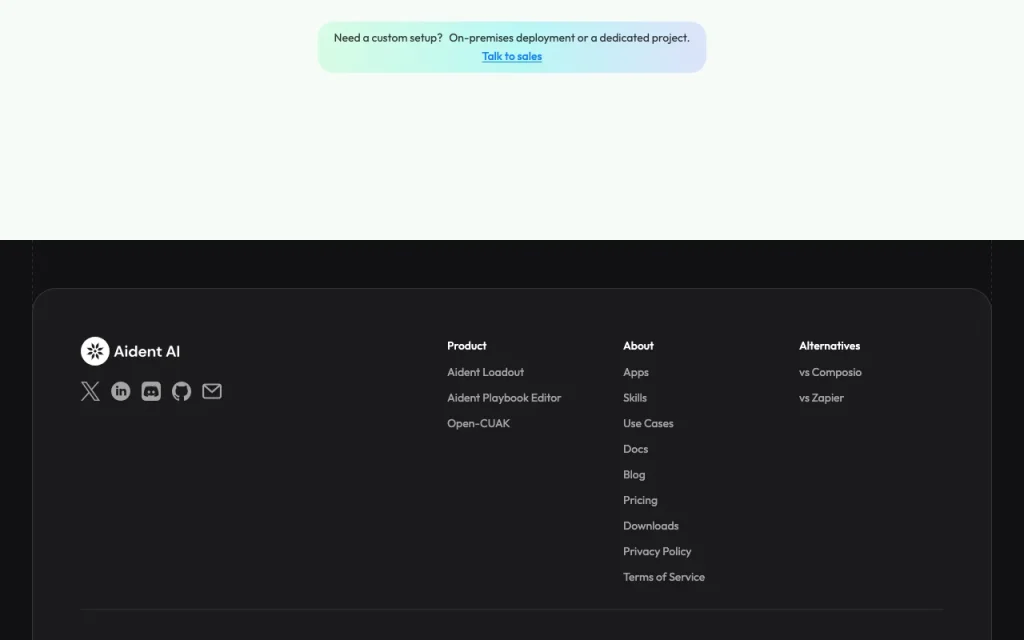Open the Discord social icon
This screenshot has width=1024, height=640.
click(151, 391)
